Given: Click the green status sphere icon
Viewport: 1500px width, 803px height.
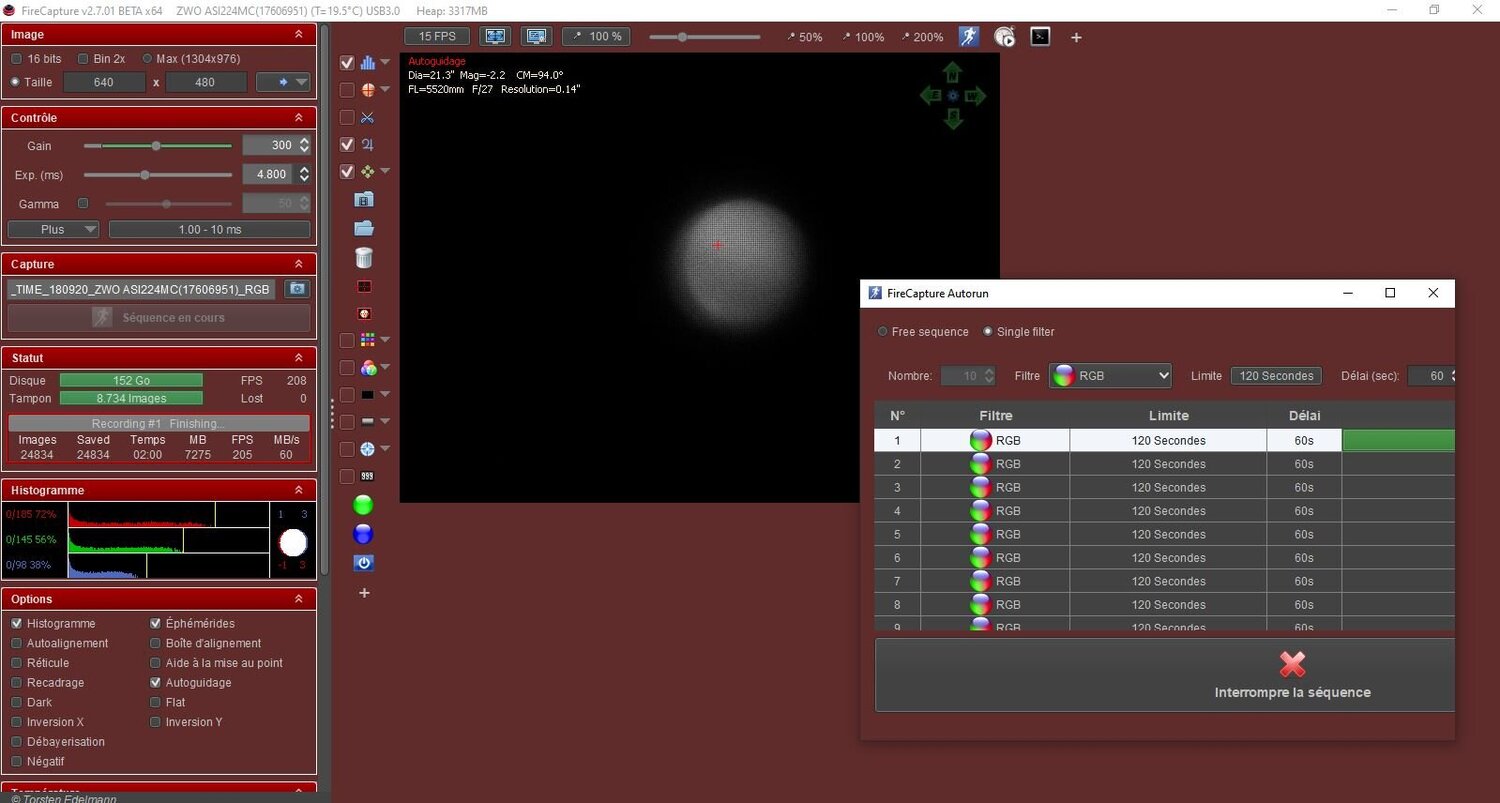Looking at the screenshot, I should [x=363, y=505].
